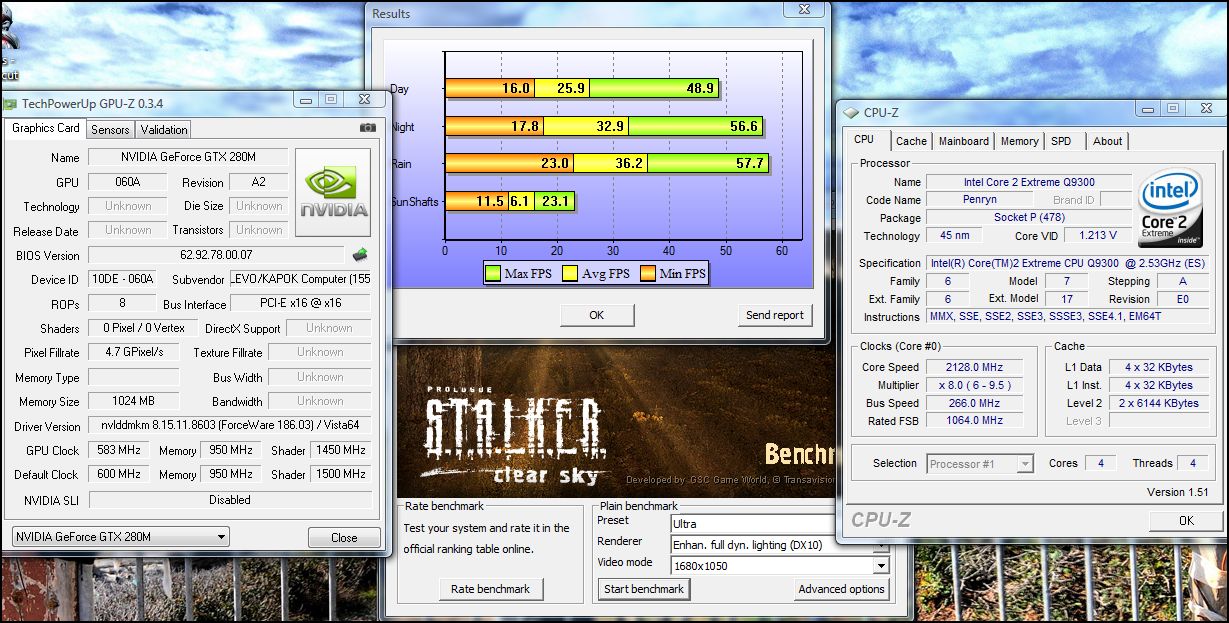
Task: Click the Rain Max FPS bar 57.7
Action: (708, 162)
